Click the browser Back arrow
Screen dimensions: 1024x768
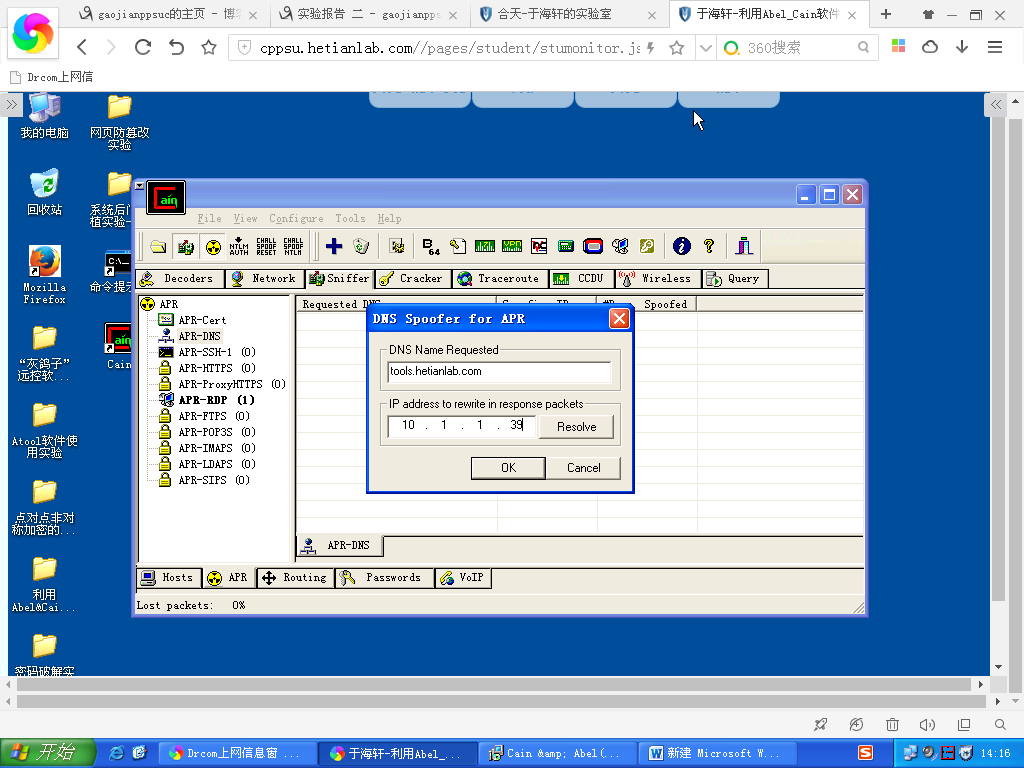[82, 47]
